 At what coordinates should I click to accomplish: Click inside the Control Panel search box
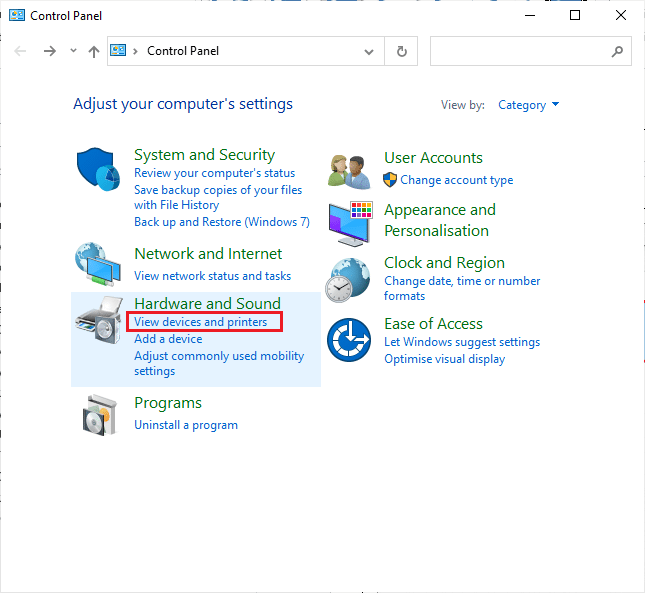(518, 51)
